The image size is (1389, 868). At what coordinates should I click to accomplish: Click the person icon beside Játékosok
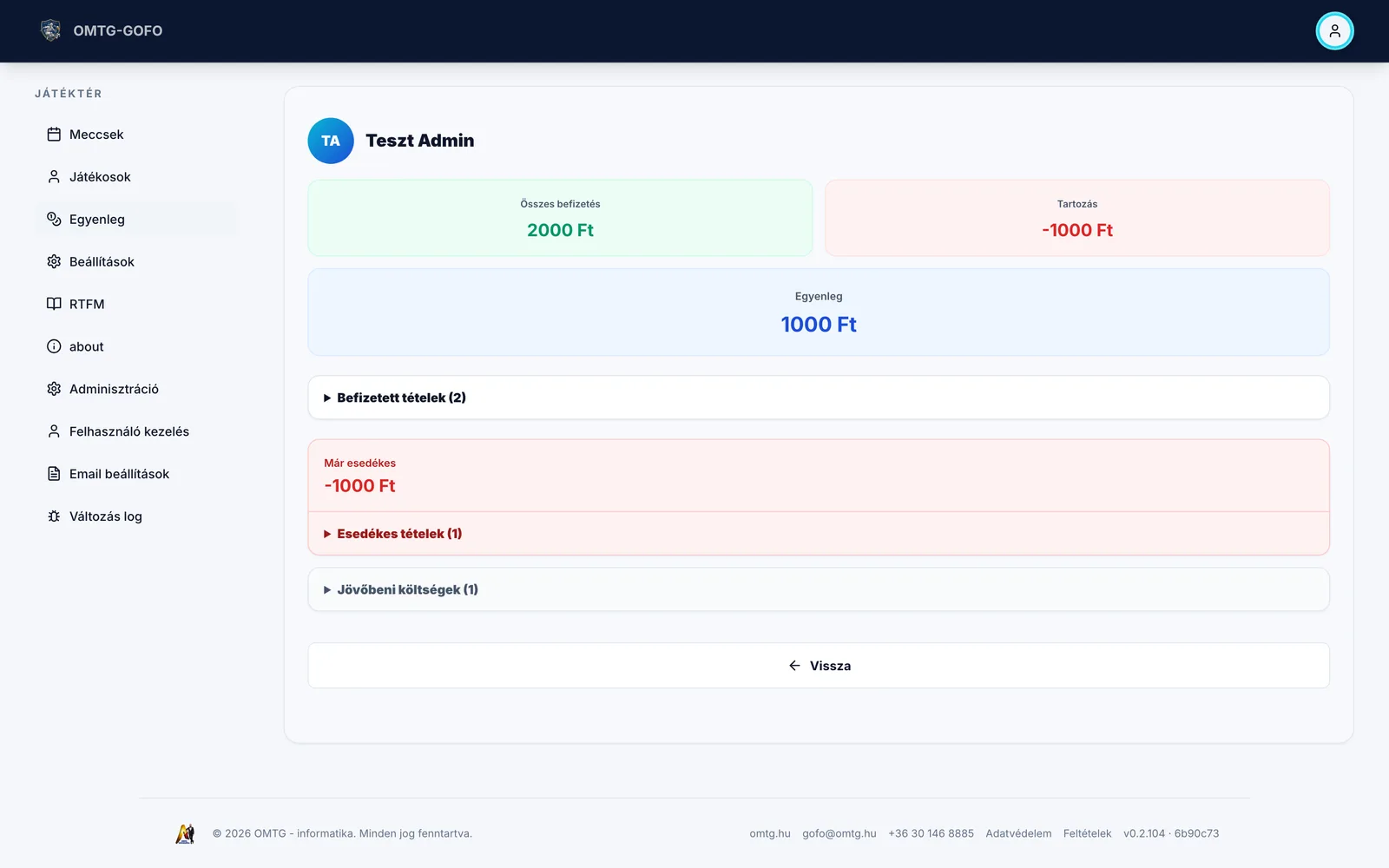[x=54, y=177]
